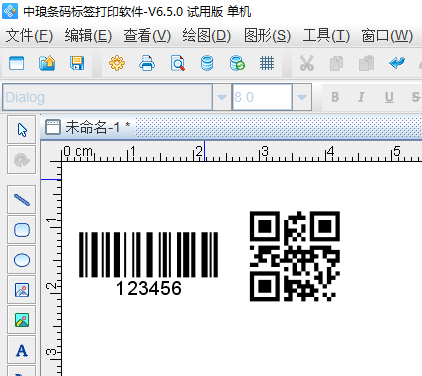422x376 pixels.
Task: Save the document with the floppy icon
Action: coord(77,63)
